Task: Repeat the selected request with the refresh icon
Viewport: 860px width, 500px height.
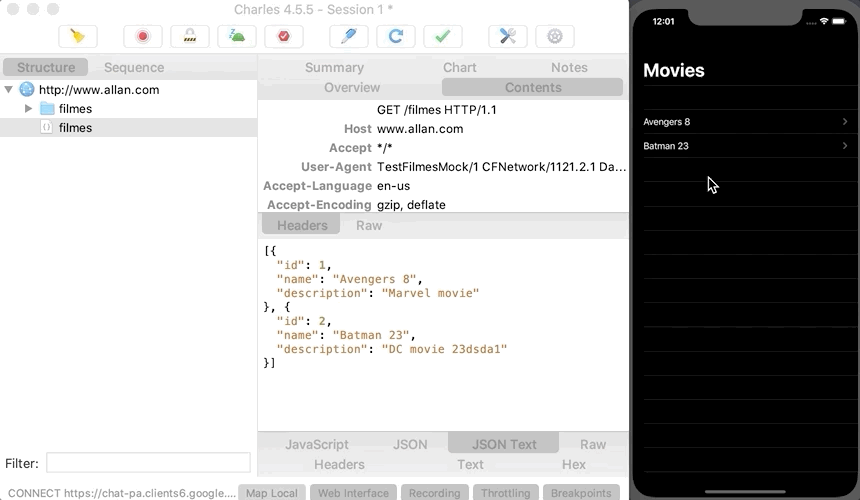Action: [396, 36]
